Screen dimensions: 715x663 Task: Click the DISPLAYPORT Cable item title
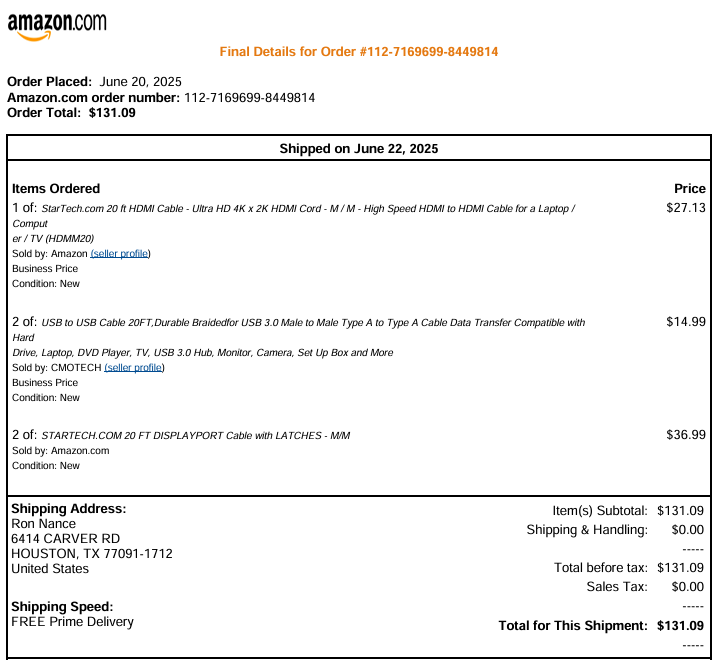pyautogui.click(x=196, y=435)
